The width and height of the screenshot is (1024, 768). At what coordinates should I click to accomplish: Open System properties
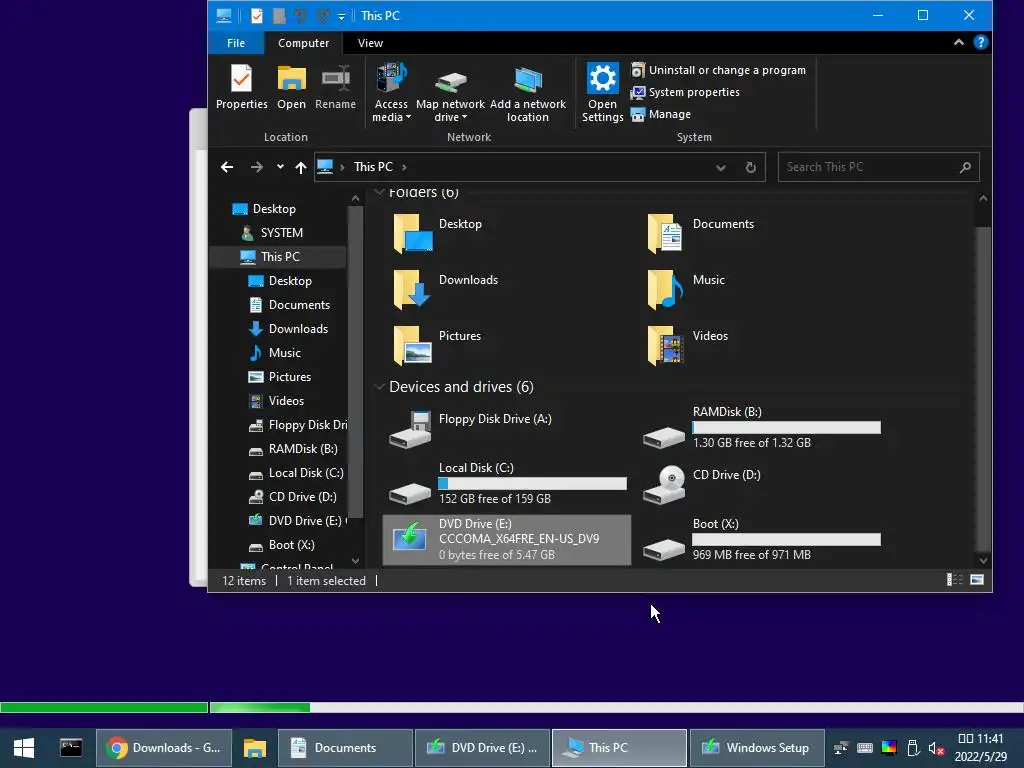coord(685,92)
